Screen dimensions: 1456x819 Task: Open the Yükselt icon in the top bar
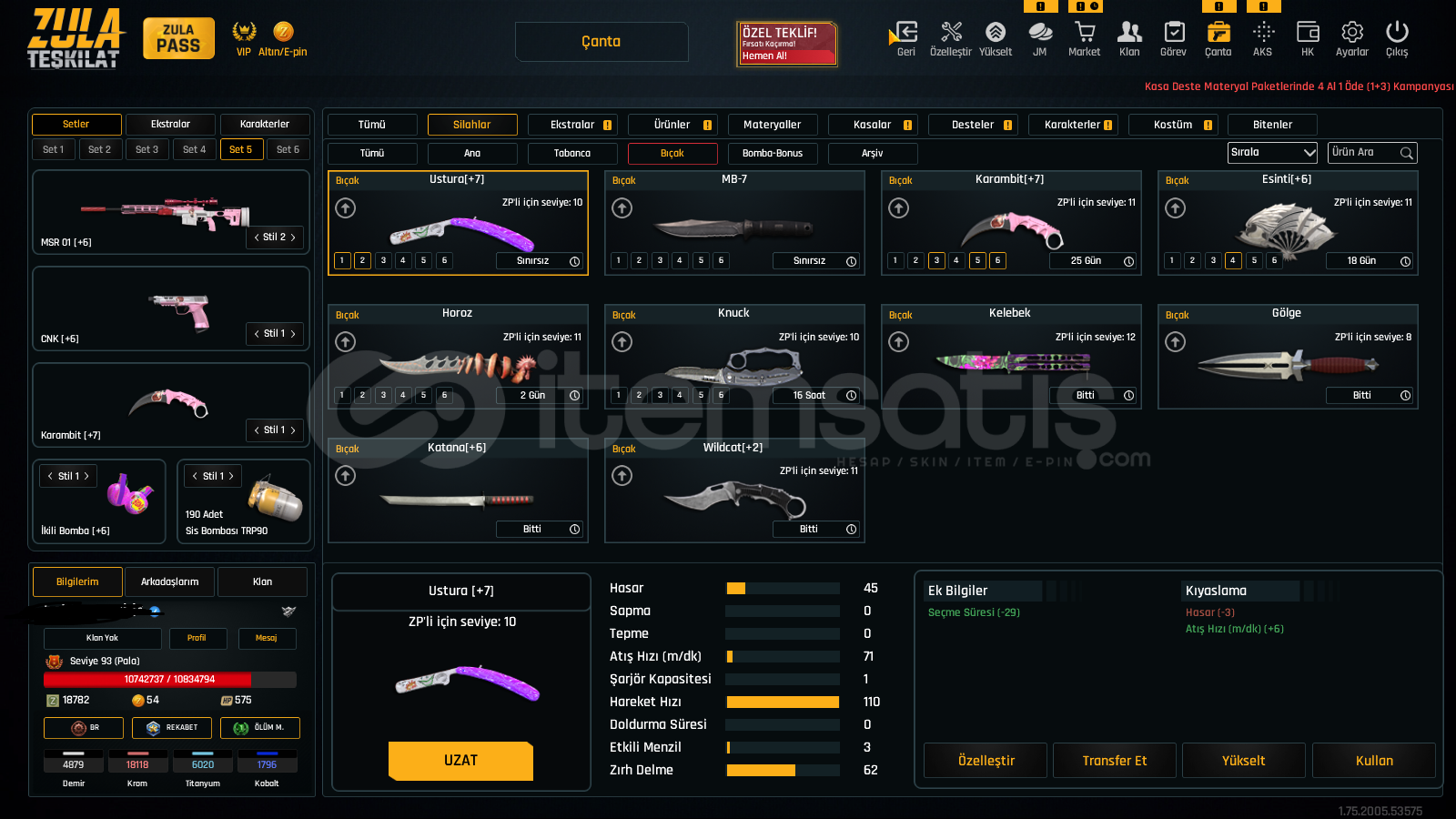click(x=996, y=33)
